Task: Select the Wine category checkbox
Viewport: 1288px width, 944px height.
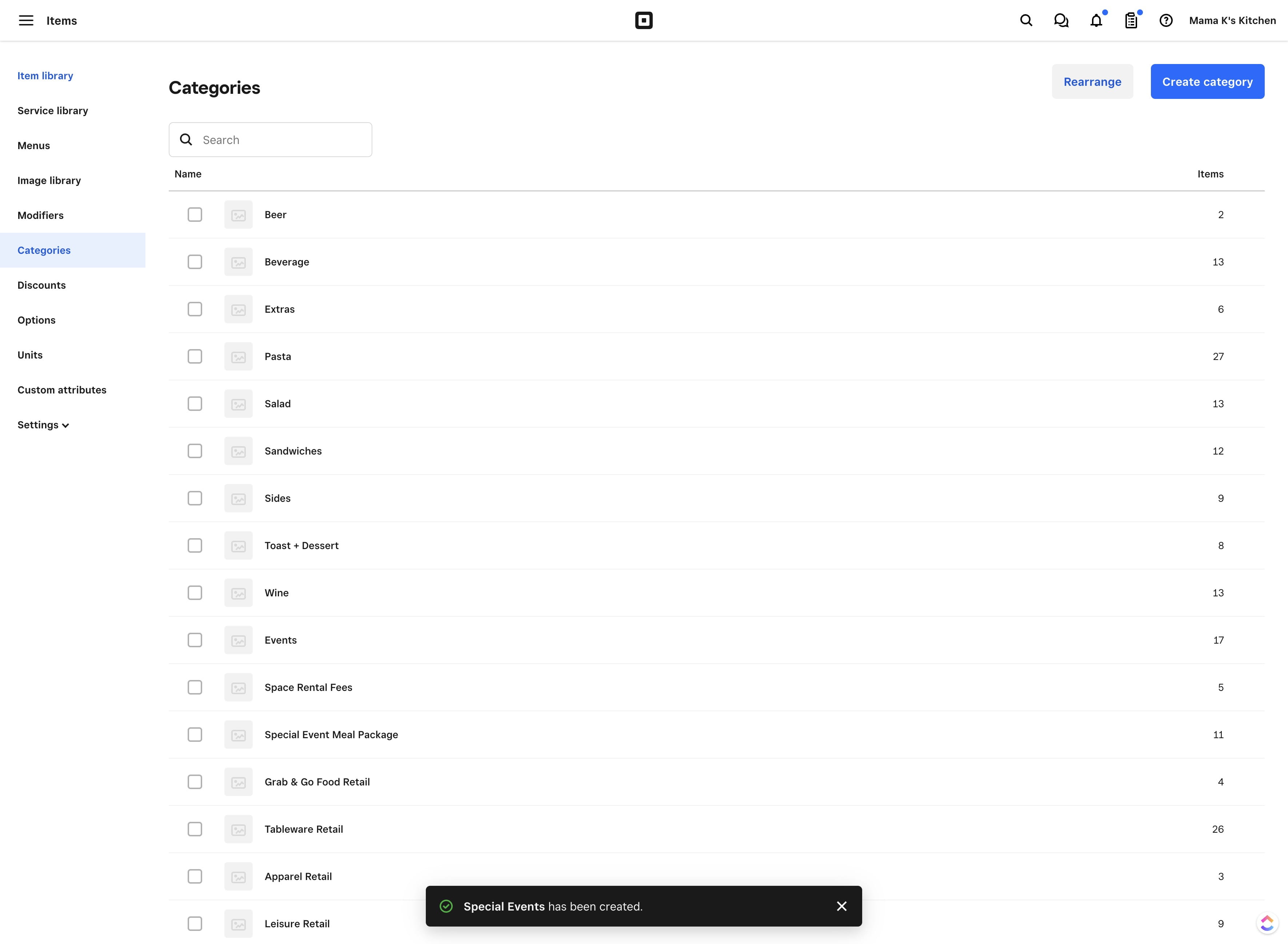Action: 195,593
